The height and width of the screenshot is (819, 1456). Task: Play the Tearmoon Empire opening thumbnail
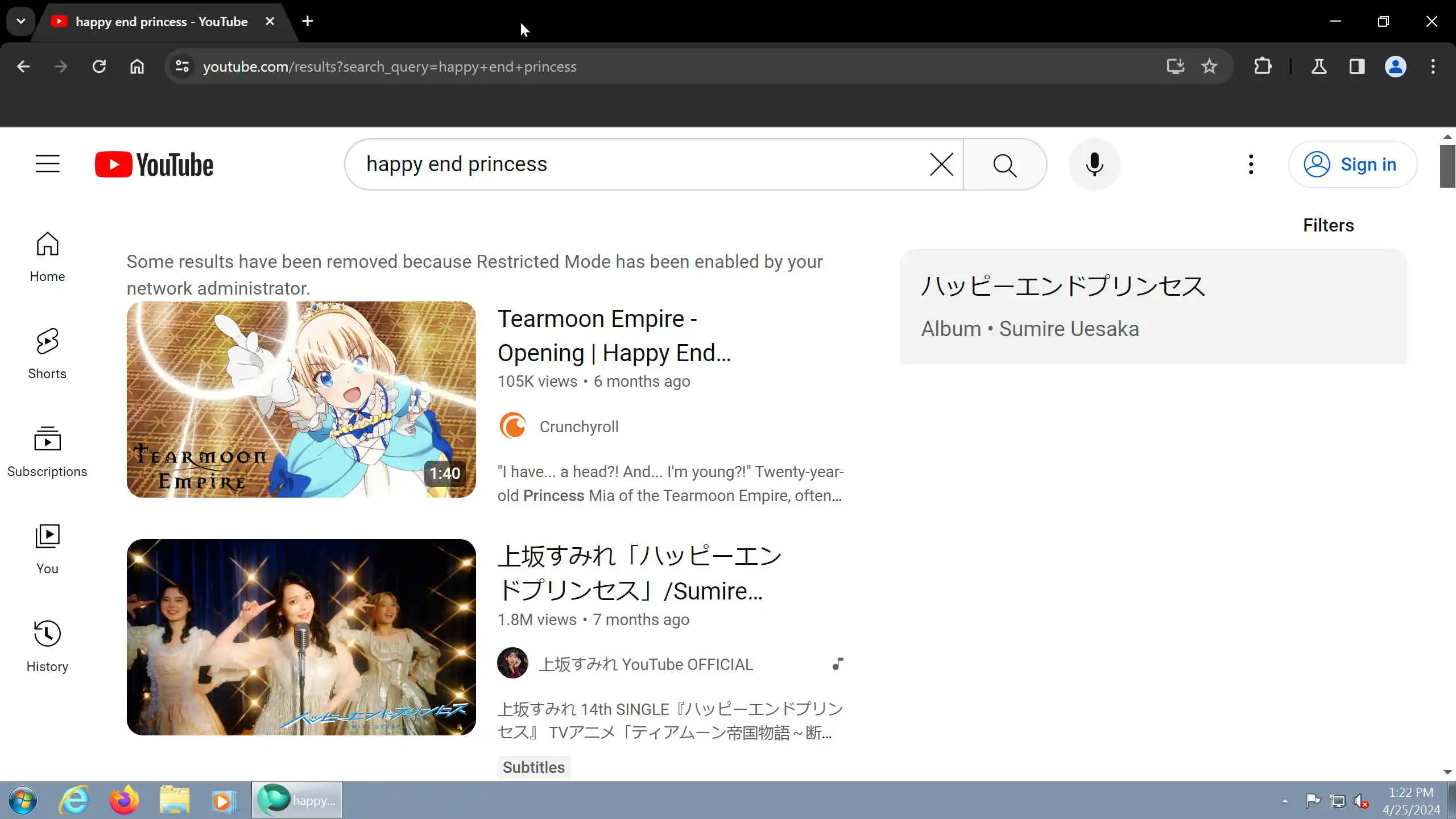pos(301,399)
